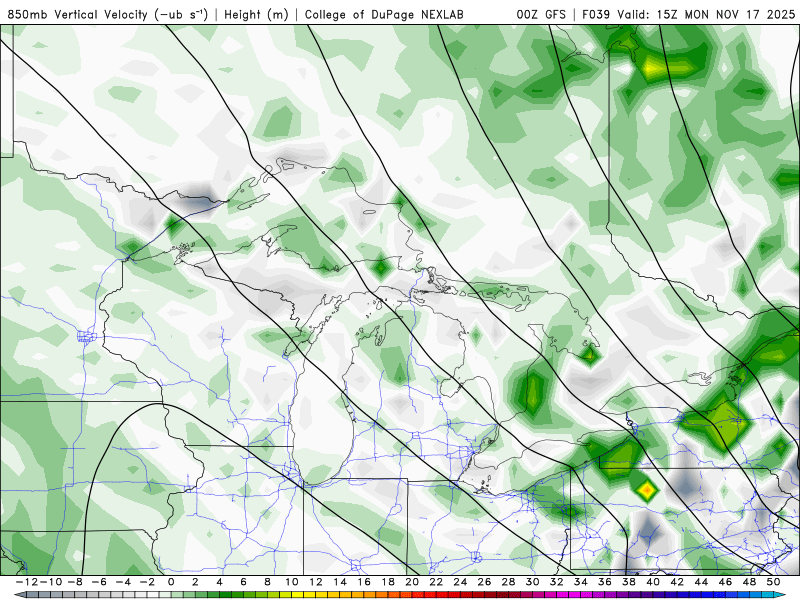
Task: Click the 'Height (m)' label in header
Action: pos(256,14)
